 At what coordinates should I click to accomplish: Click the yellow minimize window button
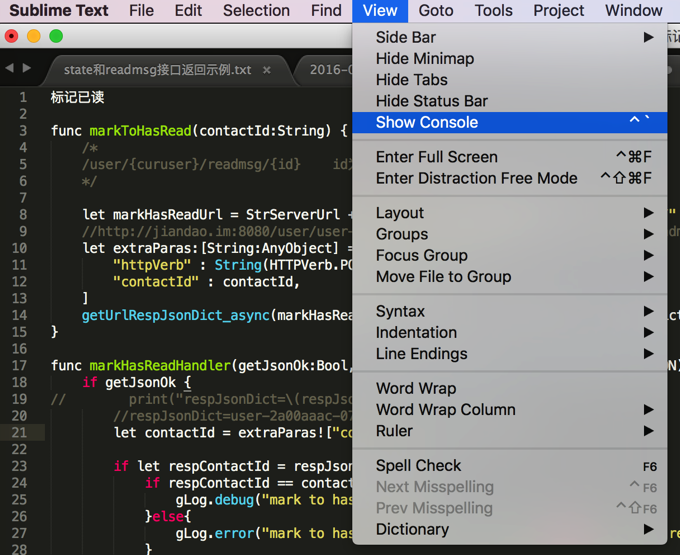34,36
